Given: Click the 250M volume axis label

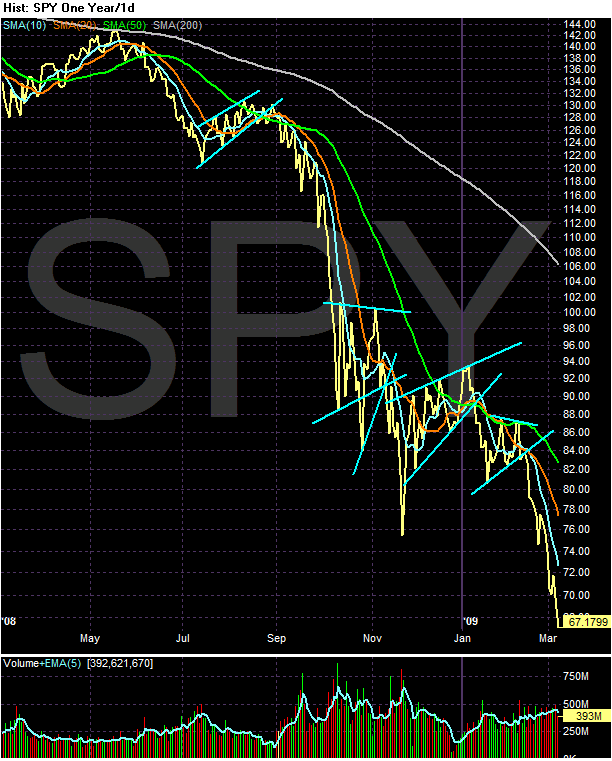Looking at the screenshot, I should 576,731.
